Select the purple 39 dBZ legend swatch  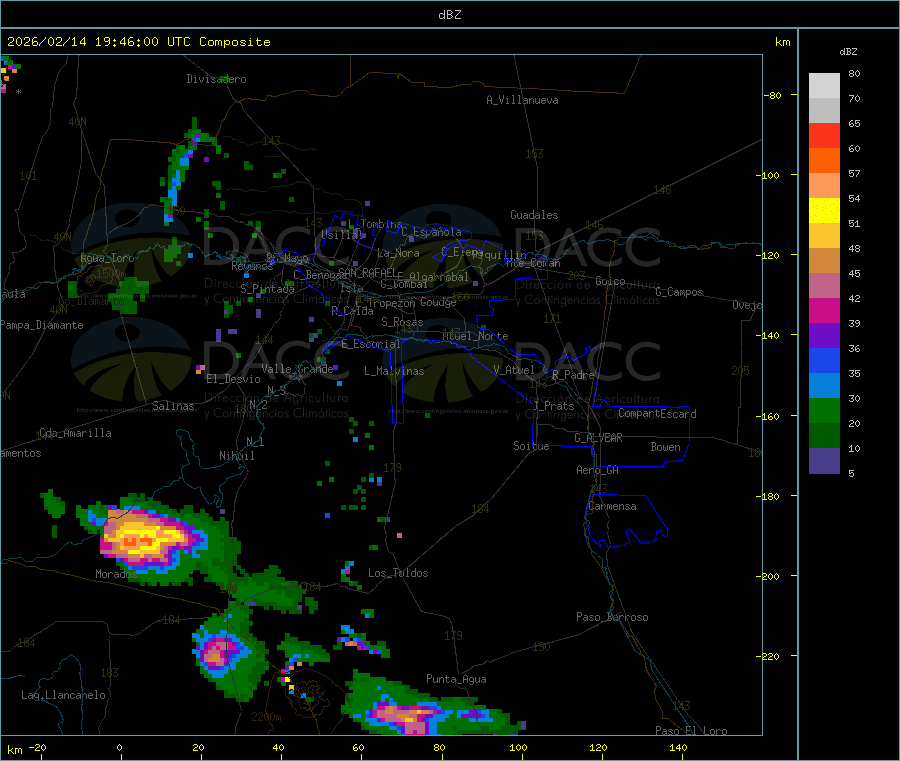click(824, 336)
